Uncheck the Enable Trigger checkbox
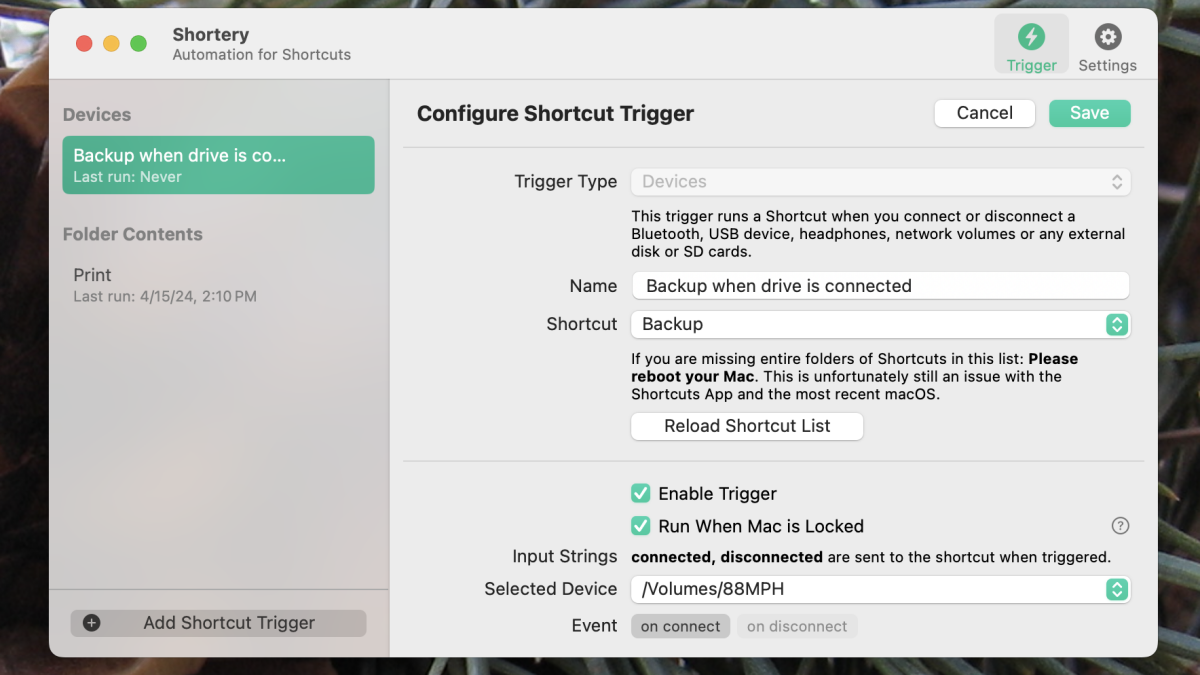 point(641,493)
